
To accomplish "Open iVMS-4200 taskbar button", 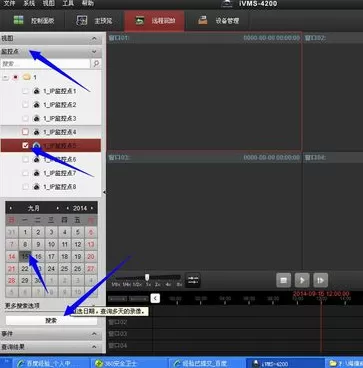I will pos(285,363).
